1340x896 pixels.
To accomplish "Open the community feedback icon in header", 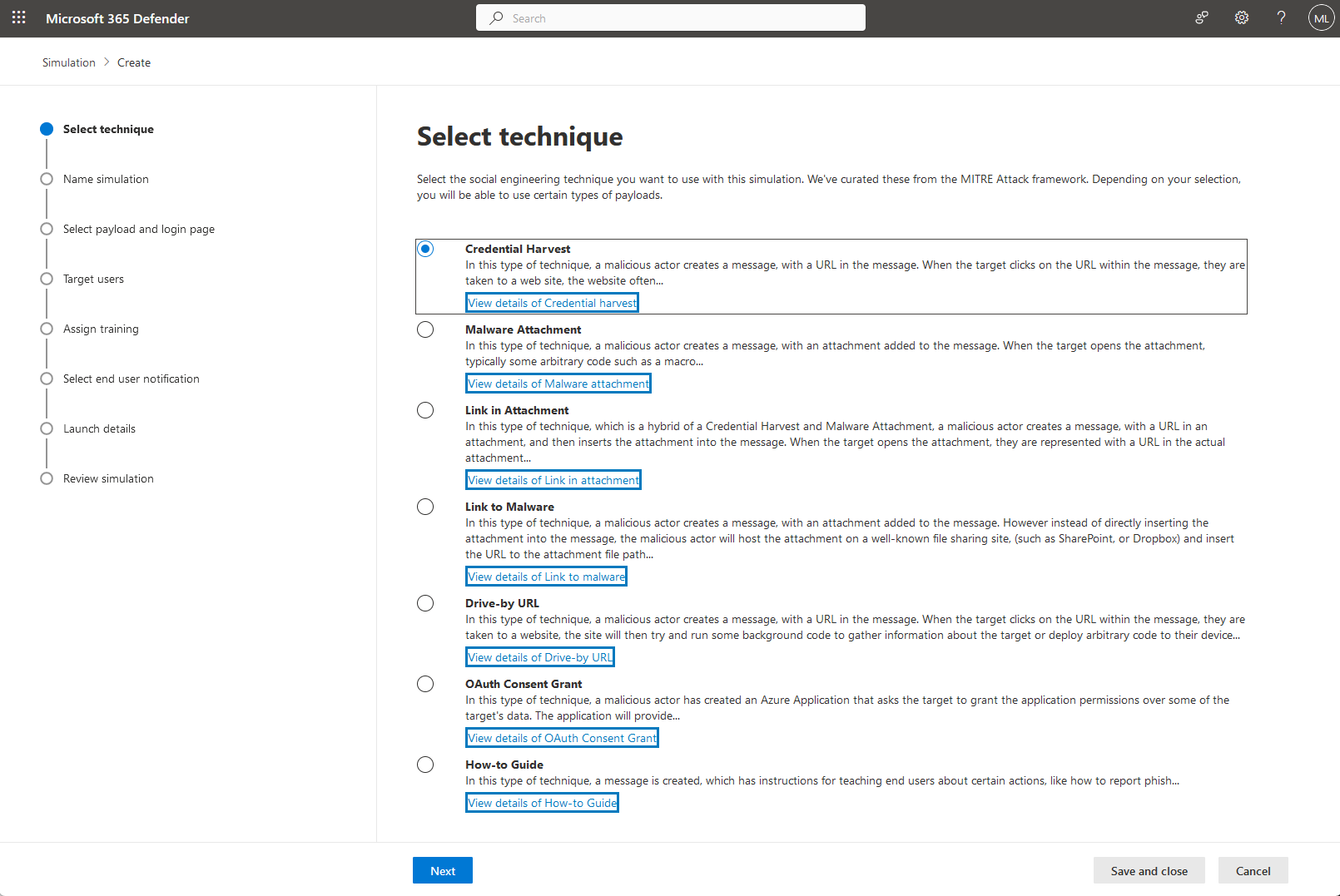I will (x=1202, y=17).
